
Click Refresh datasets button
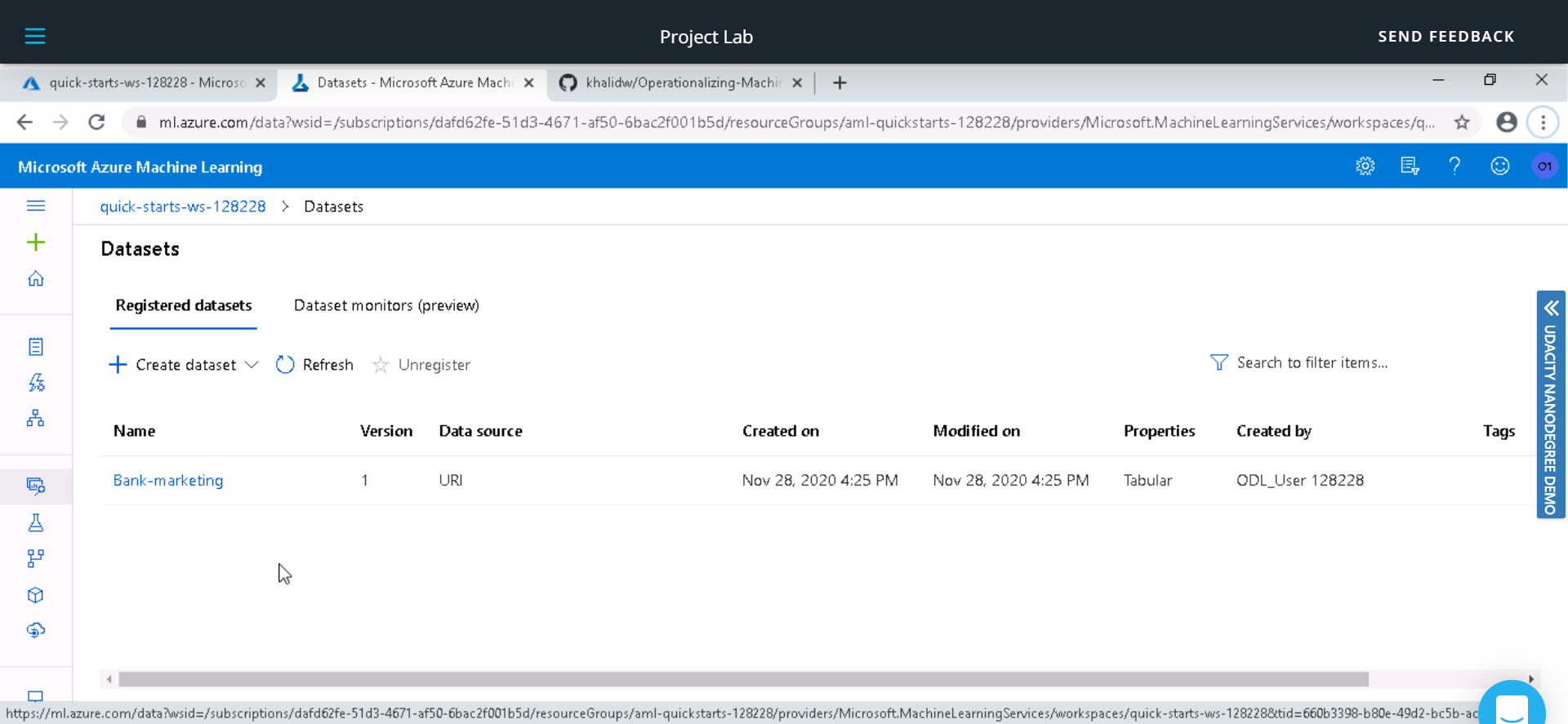coord(314,365)
